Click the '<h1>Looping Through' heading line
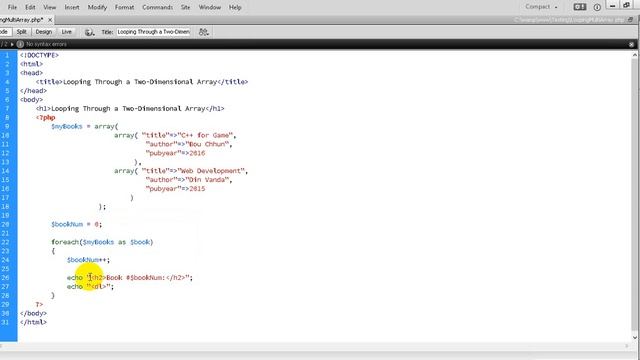The height and width of the screenshot is (360, 640). point(130,109)
